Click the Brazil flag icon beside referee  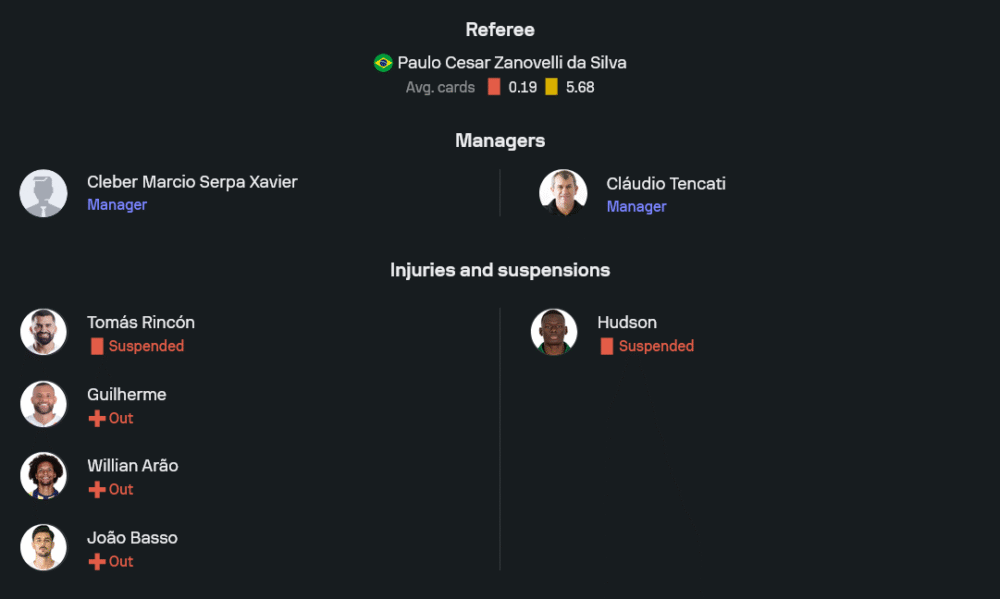[383, 63]
